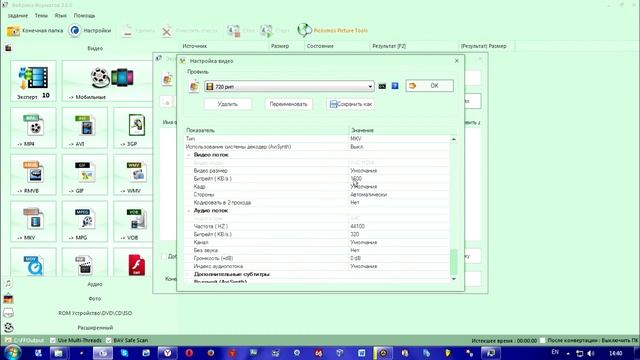The width and height of the screenshot is (640, 360).
Task: Collapse the Видео поток group
Action: tap(189, 155)
